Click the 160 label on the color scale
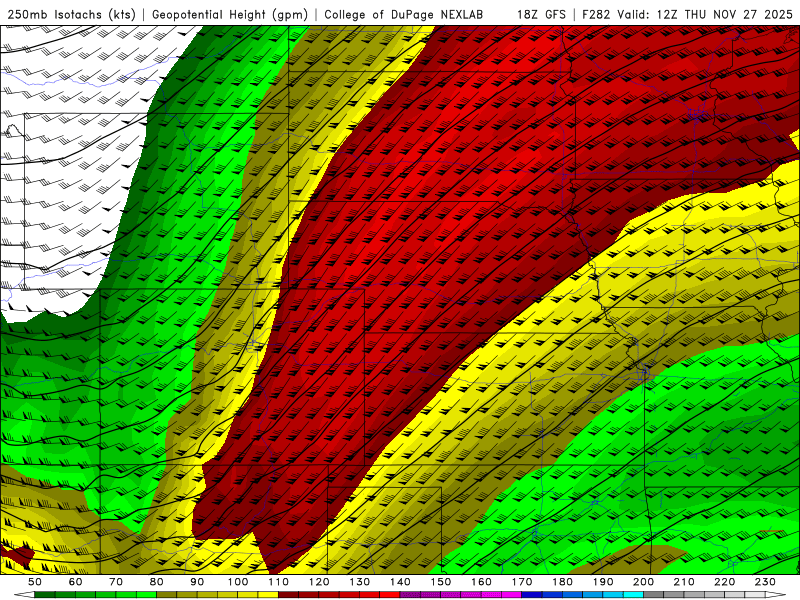 click(x=481, y=582)
